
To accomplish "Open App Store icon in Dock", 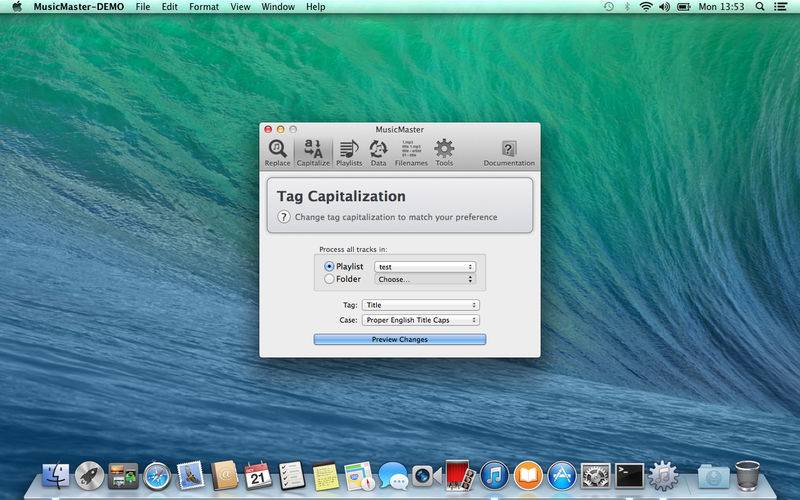I will tap(562, 476).
